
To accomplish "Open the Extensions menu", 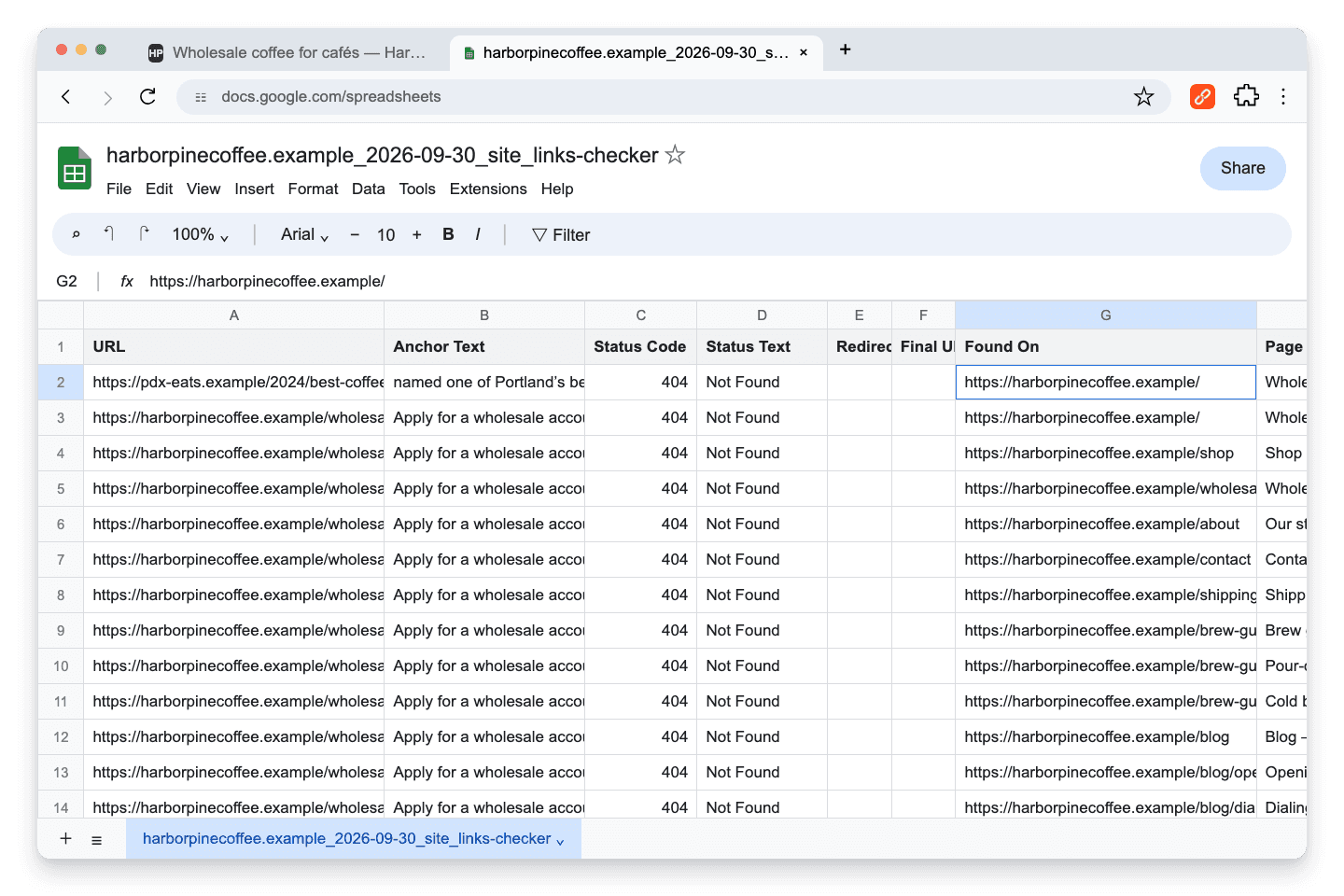I will (488, 189).
